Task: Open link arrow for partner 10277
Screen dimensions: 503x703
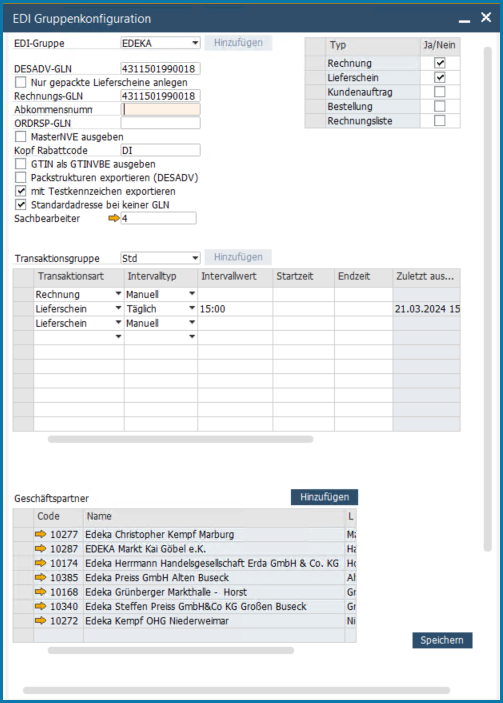Action: [40, 534]
